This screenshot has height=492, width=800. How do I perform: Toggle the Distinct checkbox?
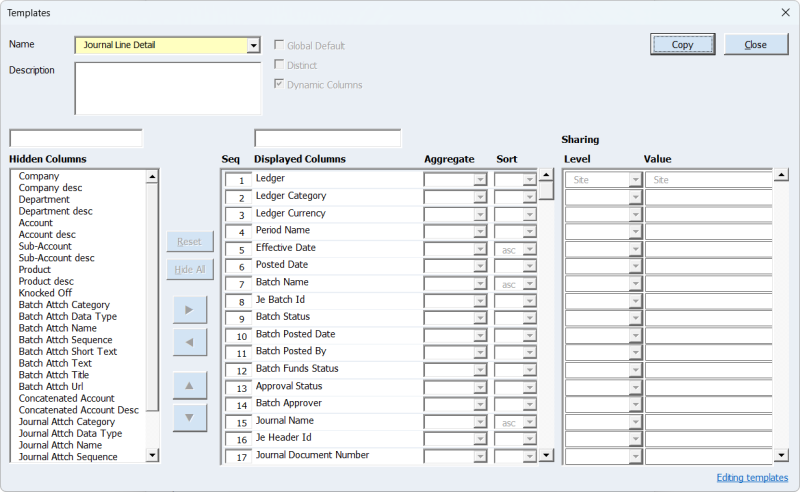point(279,64)
